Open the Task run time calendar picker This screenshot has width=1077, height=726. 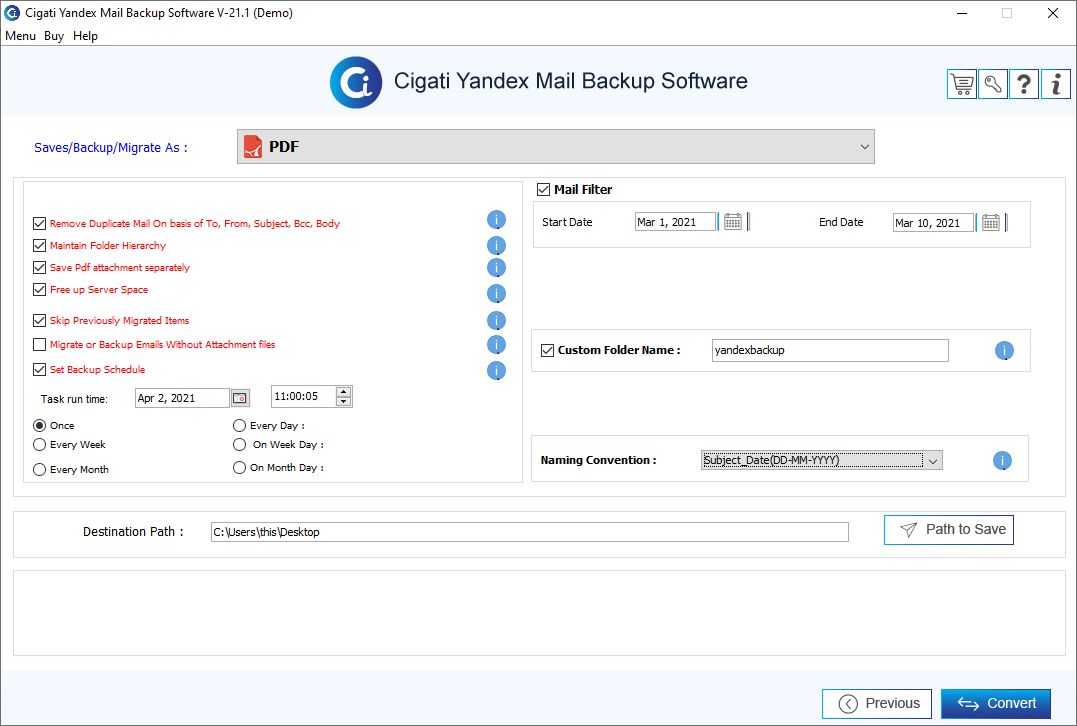click(x=240, y=398)
